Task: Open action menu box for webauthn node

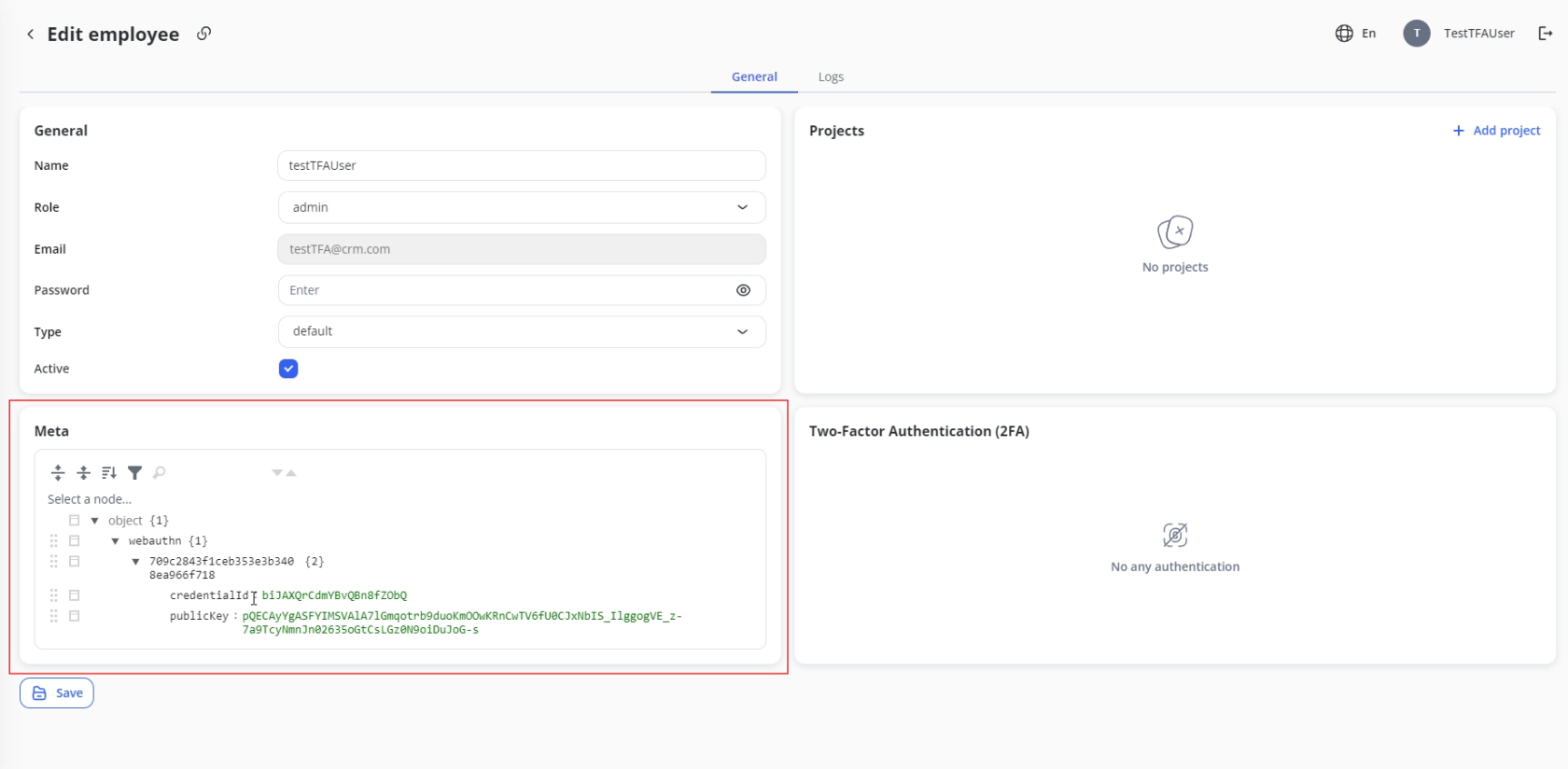Action: [75, 541]
